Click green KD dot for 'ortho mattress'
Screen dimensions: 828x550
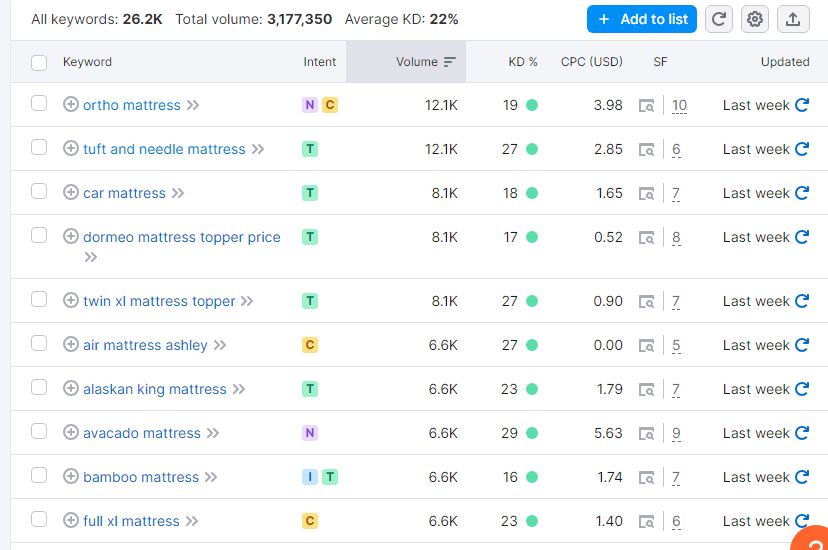(x=532, y=105)
